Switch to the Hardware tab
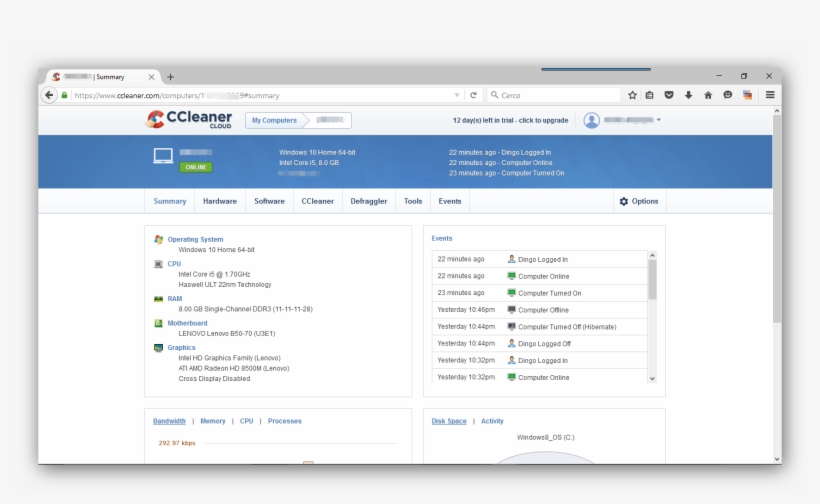Screen dimensions: 820x504 [220, 201]
